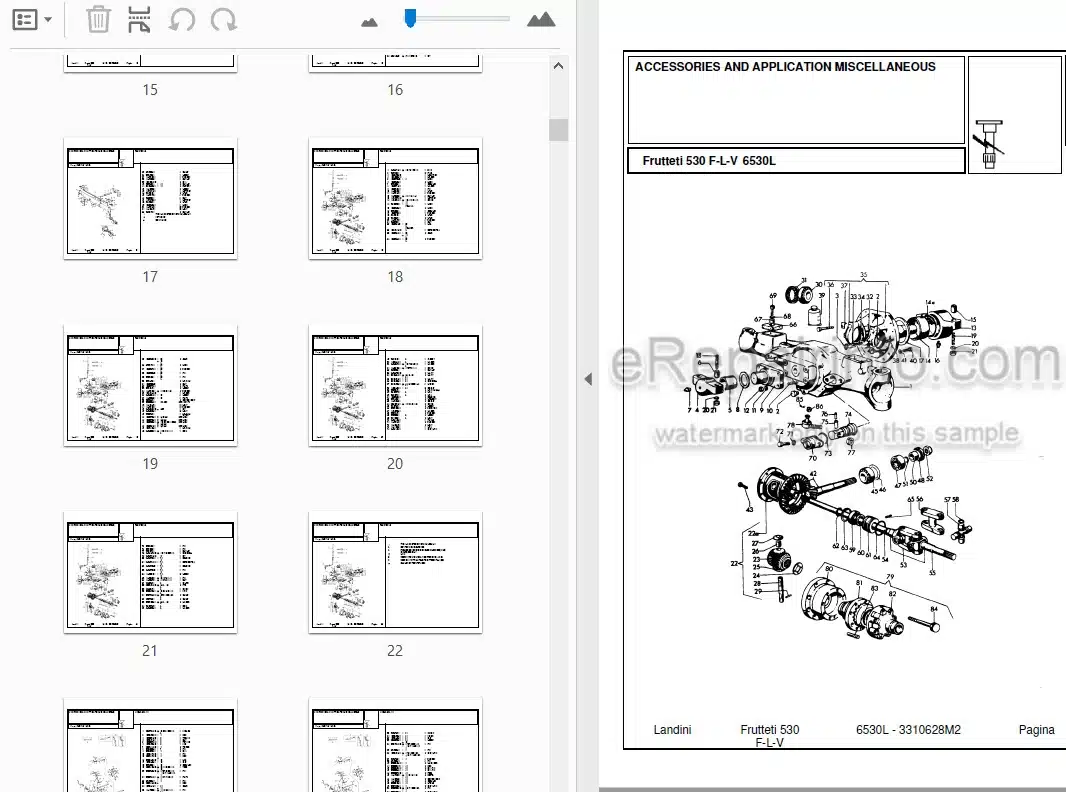Click the thumbnail size slider handle
Viewport: 1066px width, 792px height.
[x=410, y=18]
